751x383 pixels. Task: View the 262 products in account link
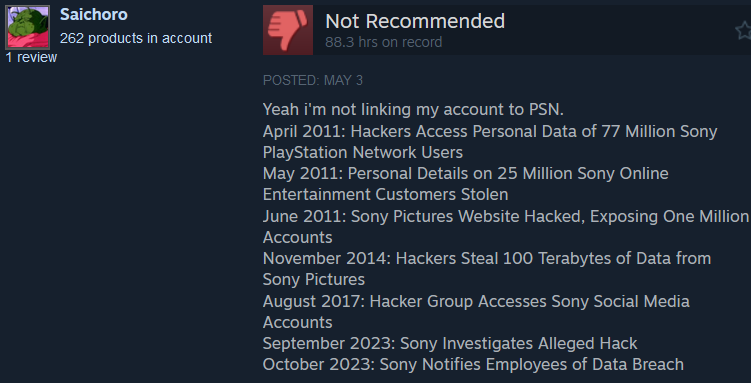click(x=136, y=38)
